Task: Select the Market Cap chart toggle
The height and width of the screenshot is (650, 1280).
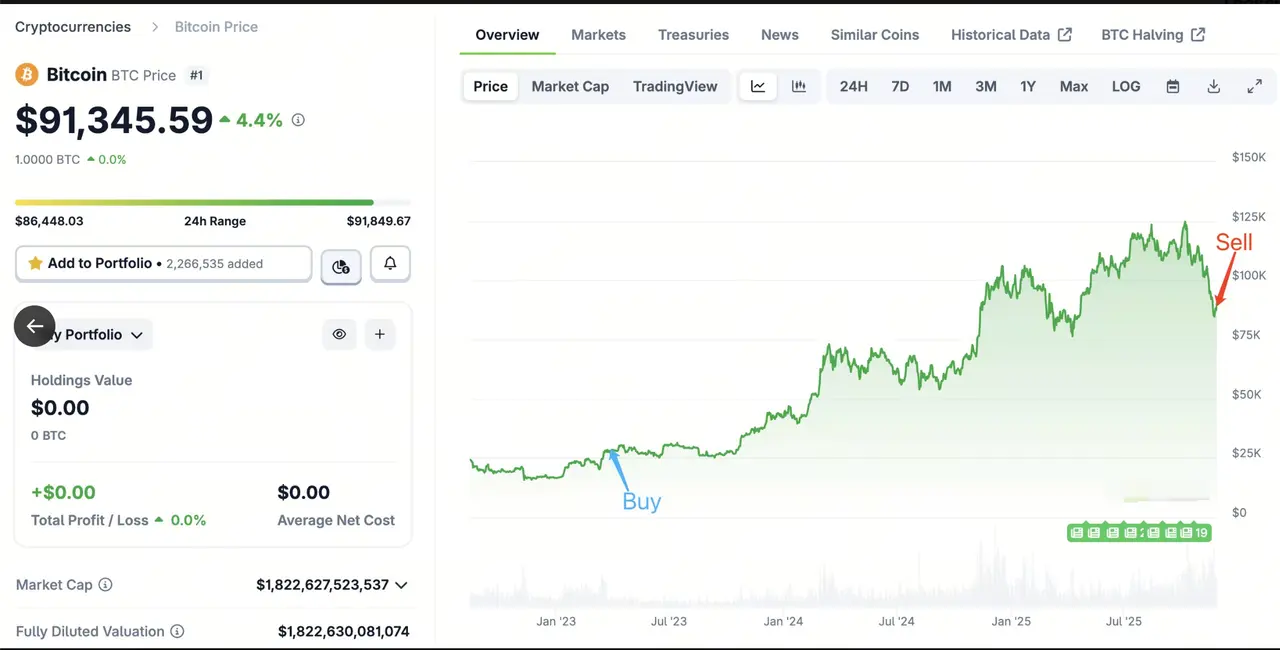Action: tap(570, 86)
